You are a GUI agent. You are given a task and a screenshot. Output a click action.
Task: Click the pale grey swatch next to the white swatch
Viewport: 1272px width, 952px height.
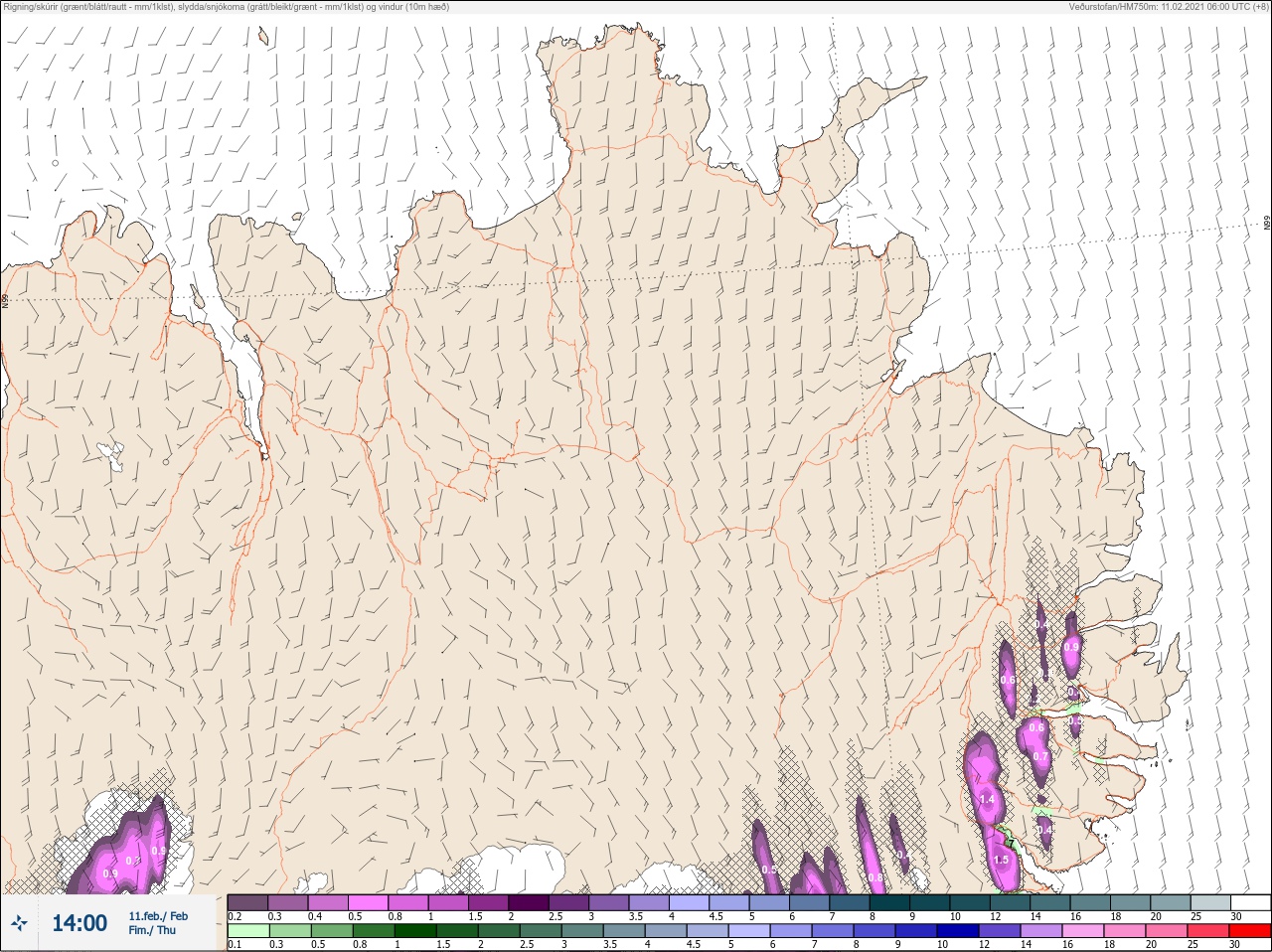(1209, 902)
